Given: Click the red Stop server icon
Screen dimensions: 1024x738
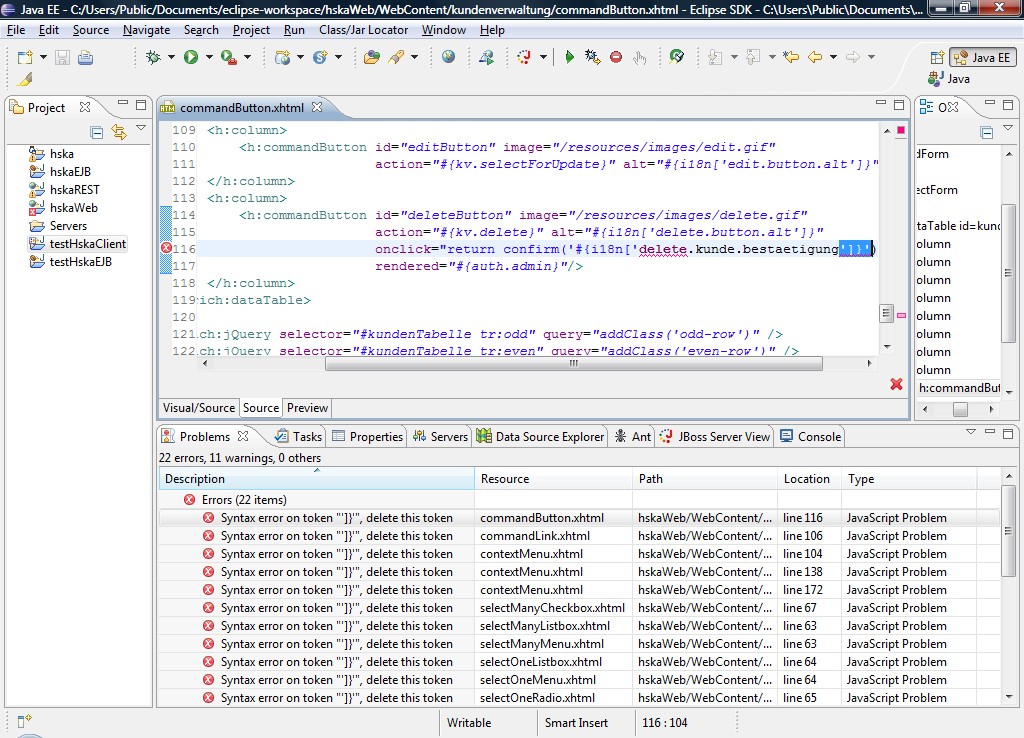Looking at the screenshot, I should click(x=616, y=57).
